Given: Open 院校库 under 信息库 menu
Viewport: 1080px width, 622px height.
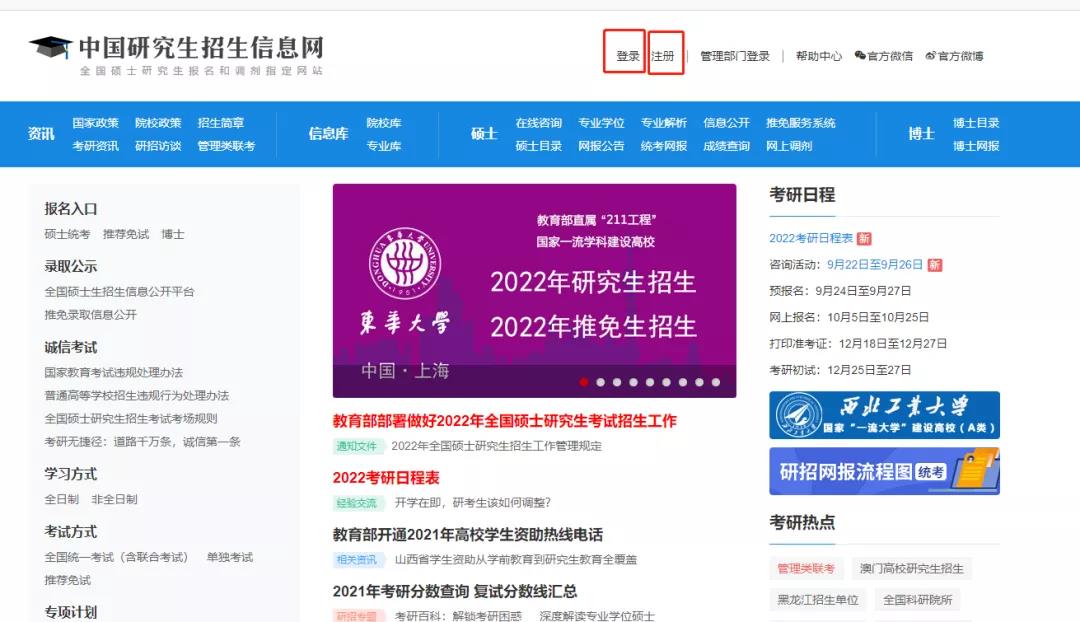Looking at the screenshot, I should tap(383, 123).
